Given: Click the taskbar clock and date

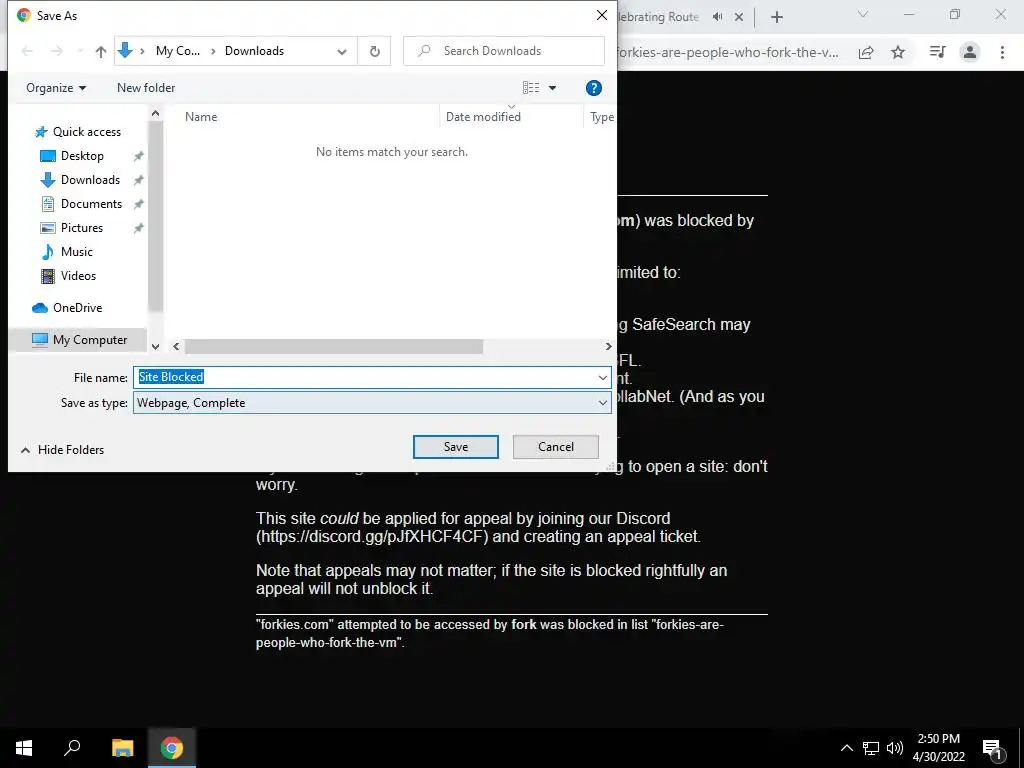Looking at the screenshot, I should (x=938, y=748).
